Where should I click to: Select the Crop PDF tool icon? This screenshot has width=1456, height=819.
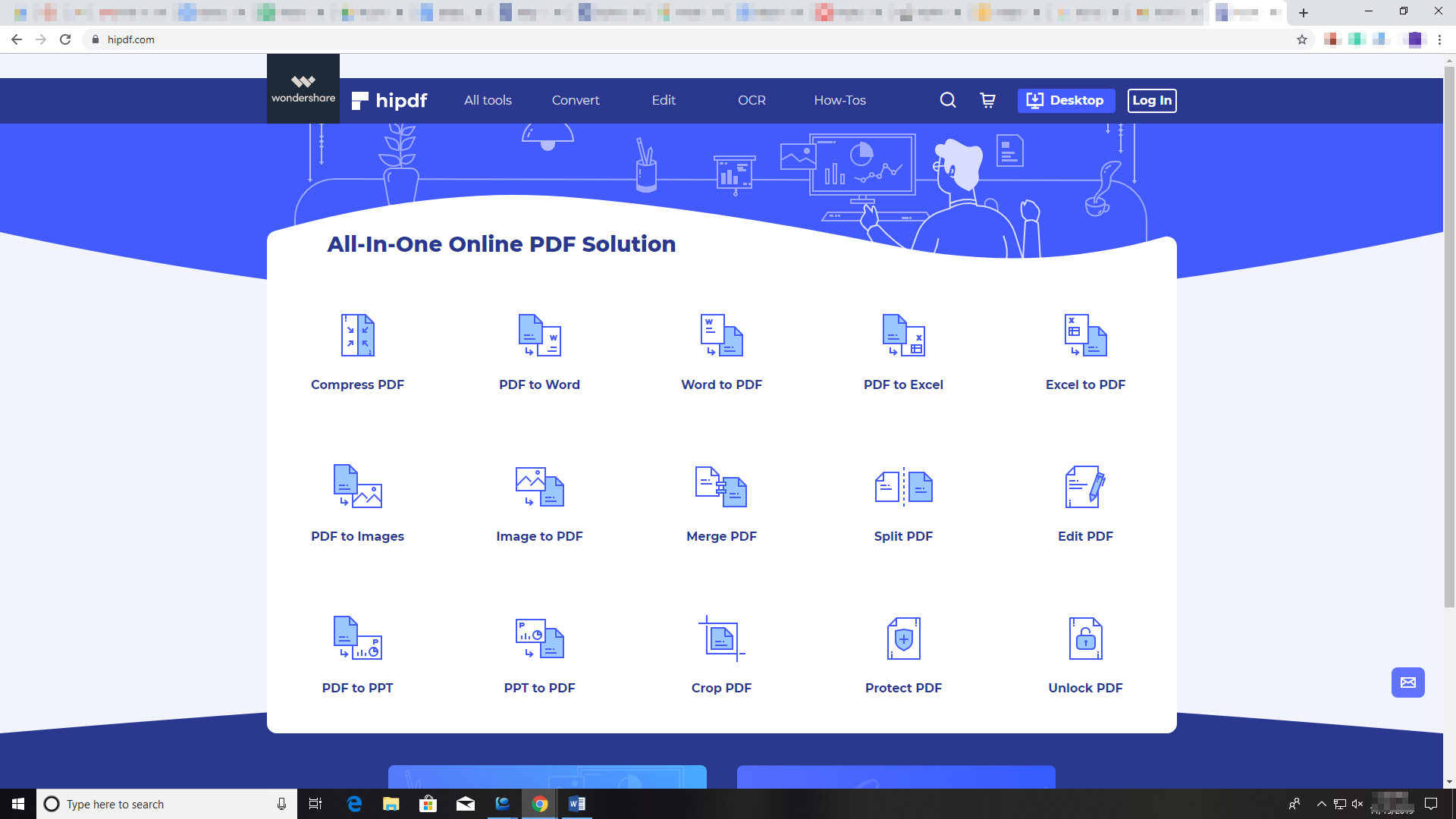click(x=721, y=639)
